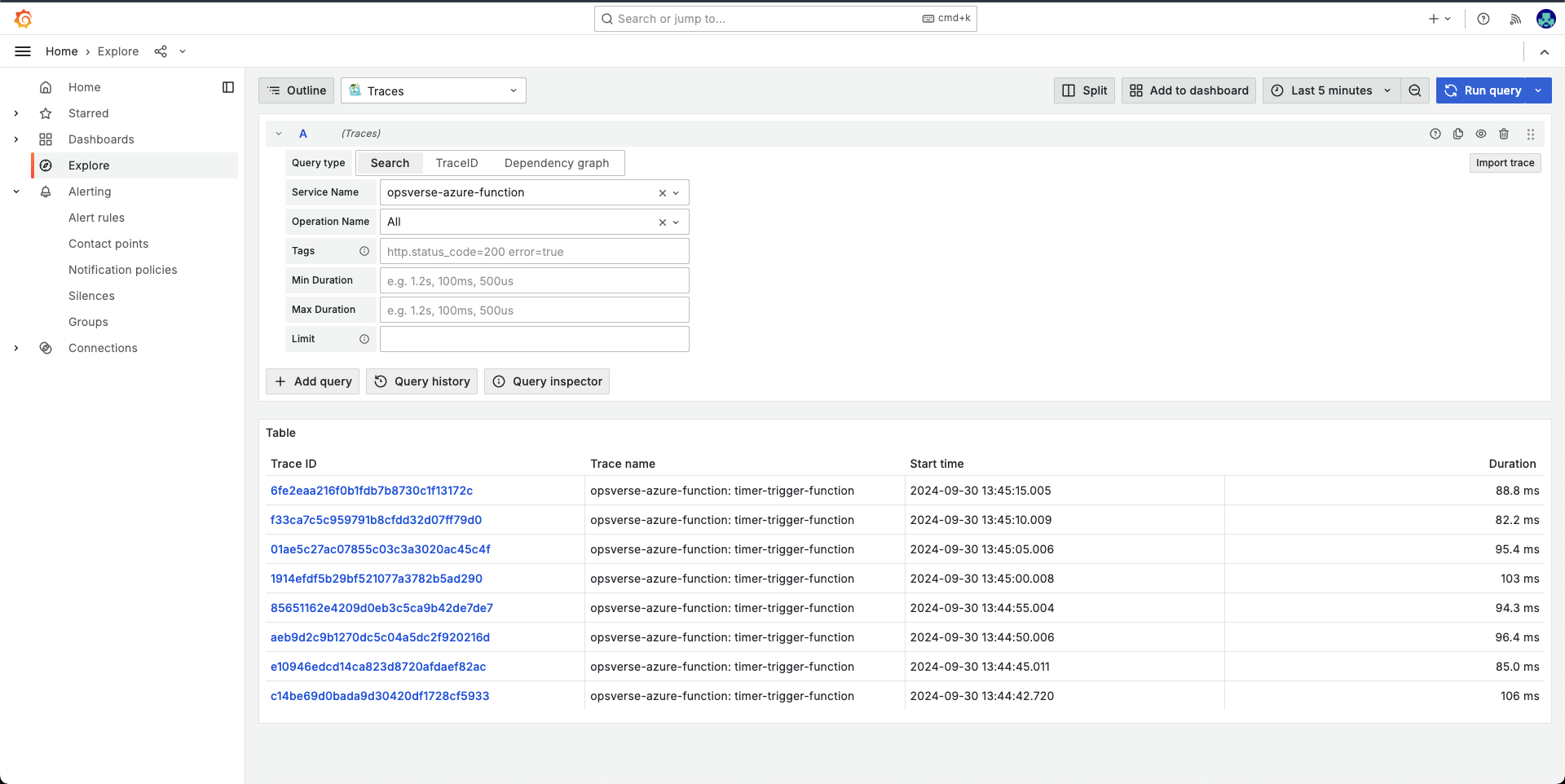Viewport: 1565px width, 784px height.
Task: Click the user profile avatar
Action: click(1545, 19)
